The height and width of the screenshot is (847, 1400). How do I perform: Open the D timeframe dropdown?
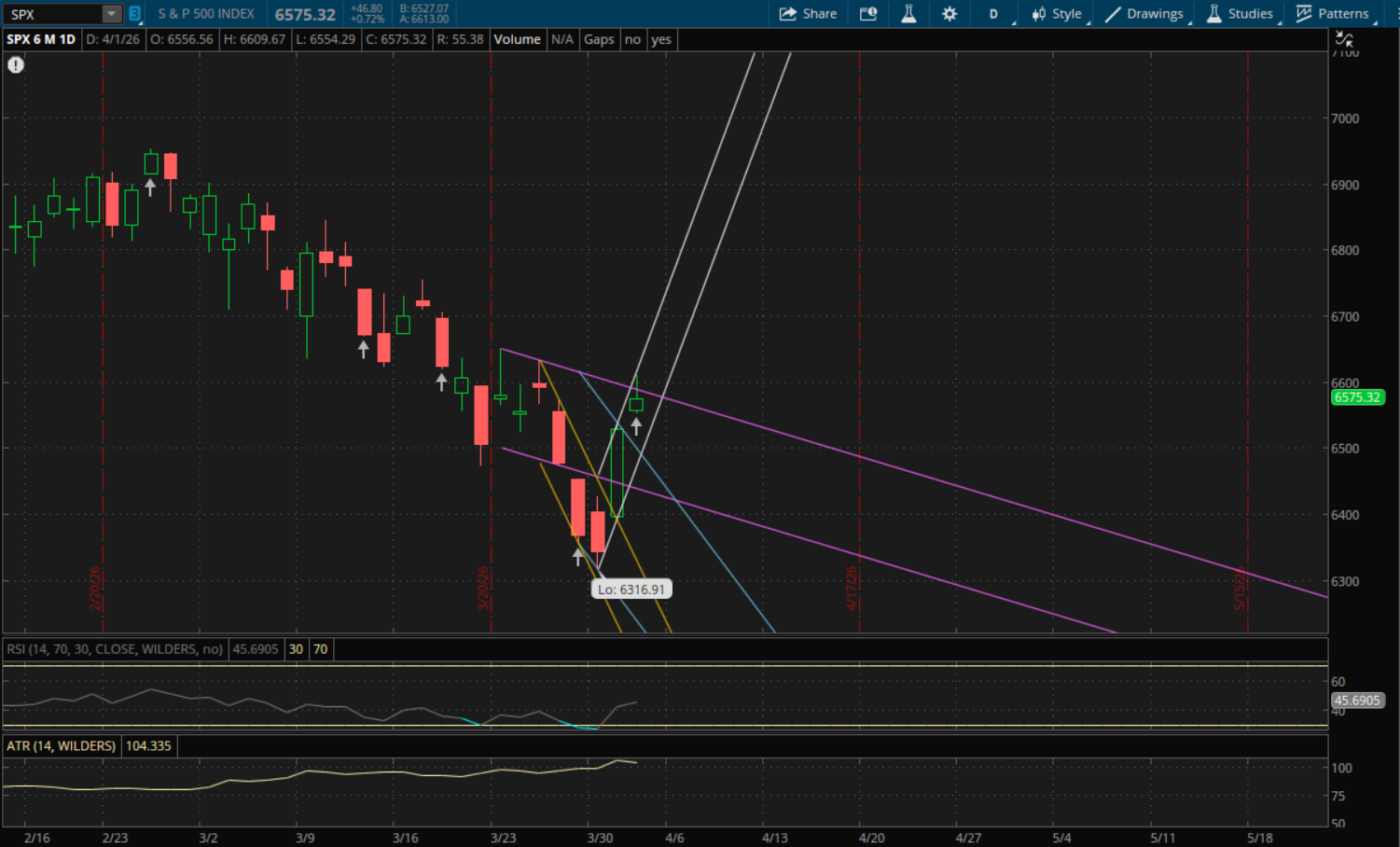[x=994, y=14]
